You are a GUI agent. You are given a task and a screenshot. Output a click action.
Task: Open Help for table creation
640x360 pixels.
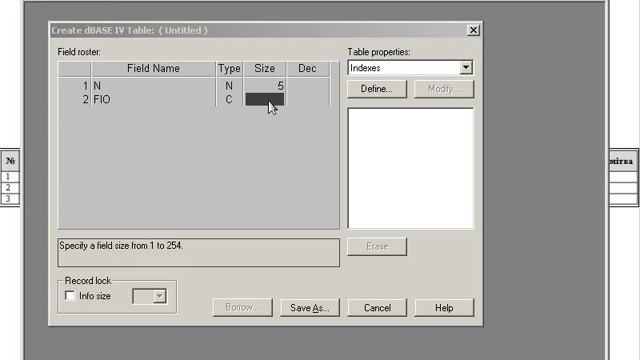pyautogui.click(x=444, y=307)
